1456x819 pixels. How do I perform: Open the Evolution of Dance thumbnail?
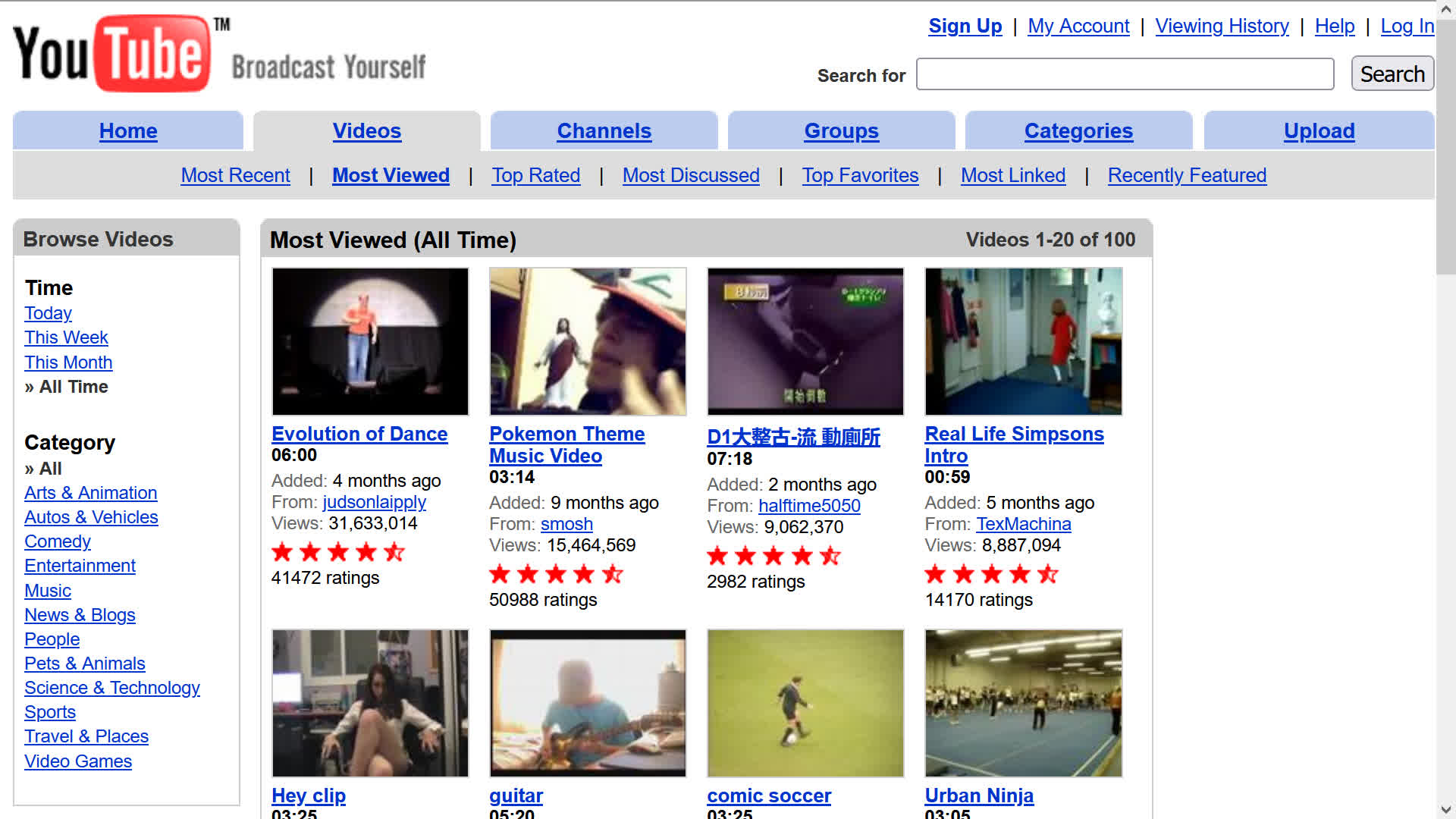pyautogui.click(x=370, y=341)
